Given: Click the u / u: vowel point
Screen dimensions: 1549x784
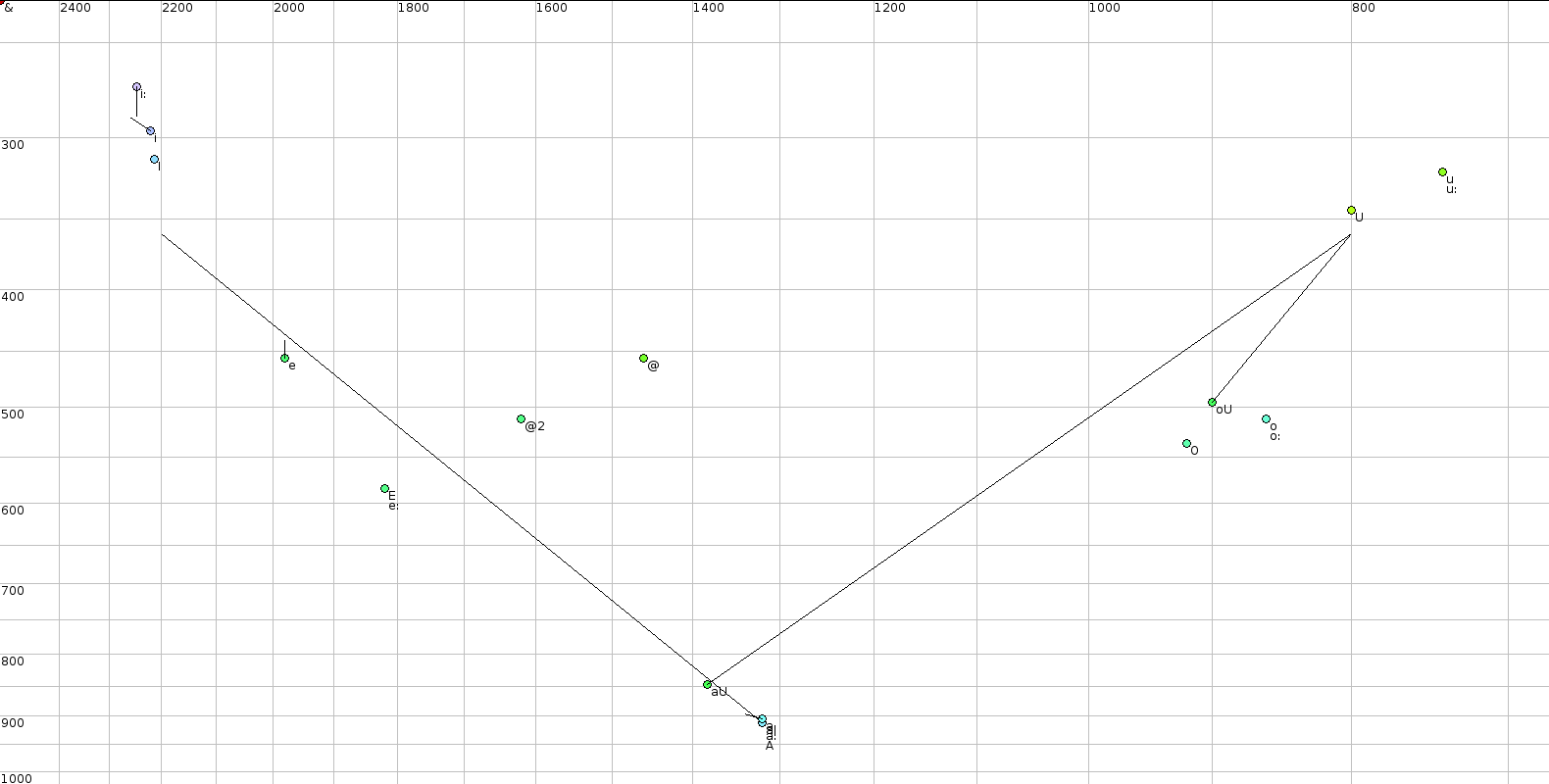Looking at the screenshot, I should tap(1442, 172).
